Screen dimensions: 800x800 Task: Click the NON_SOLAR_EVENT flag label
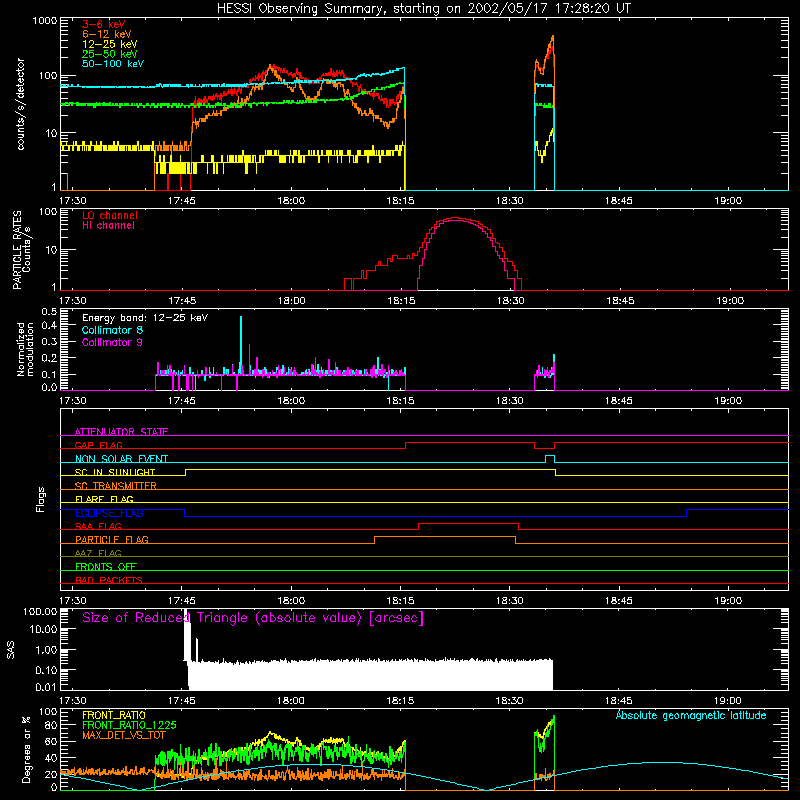(x=121, y=459)
